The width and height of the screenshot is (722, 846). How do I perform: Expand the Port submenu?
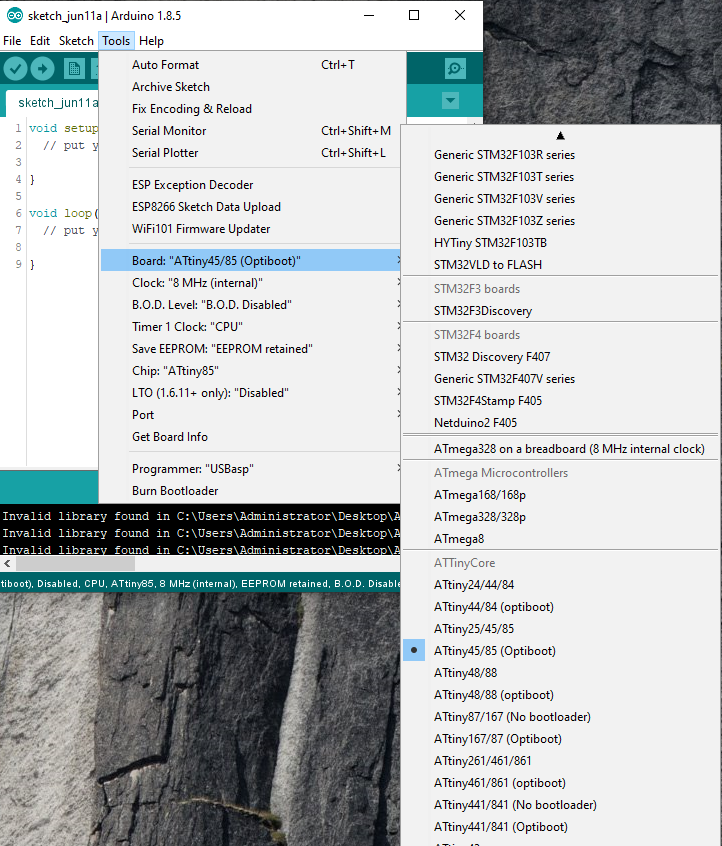(251, 415)
